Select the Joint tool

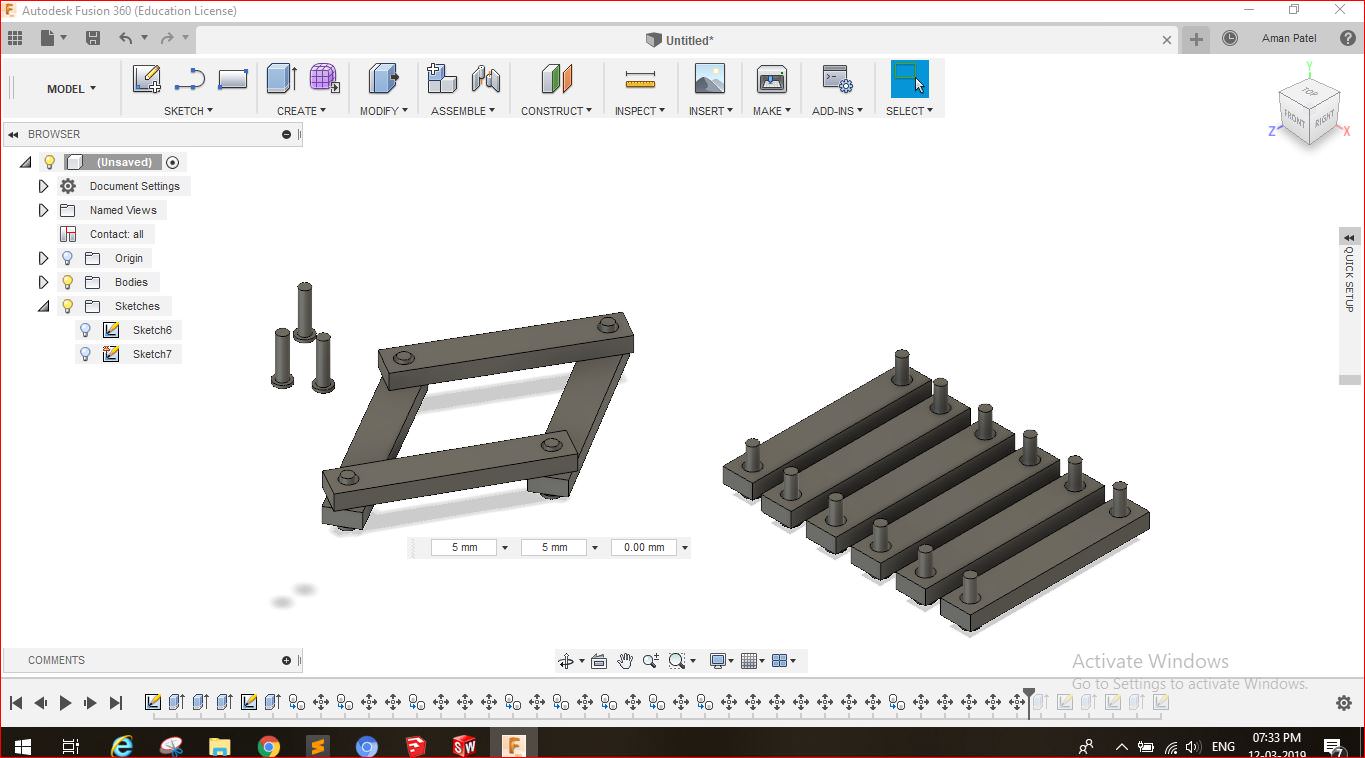[485, 79]
